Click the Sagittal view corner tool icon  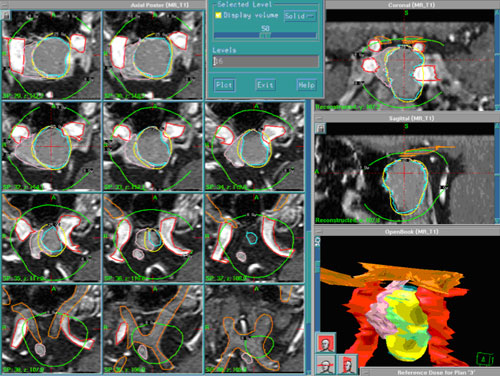click(x=320, y=128)
